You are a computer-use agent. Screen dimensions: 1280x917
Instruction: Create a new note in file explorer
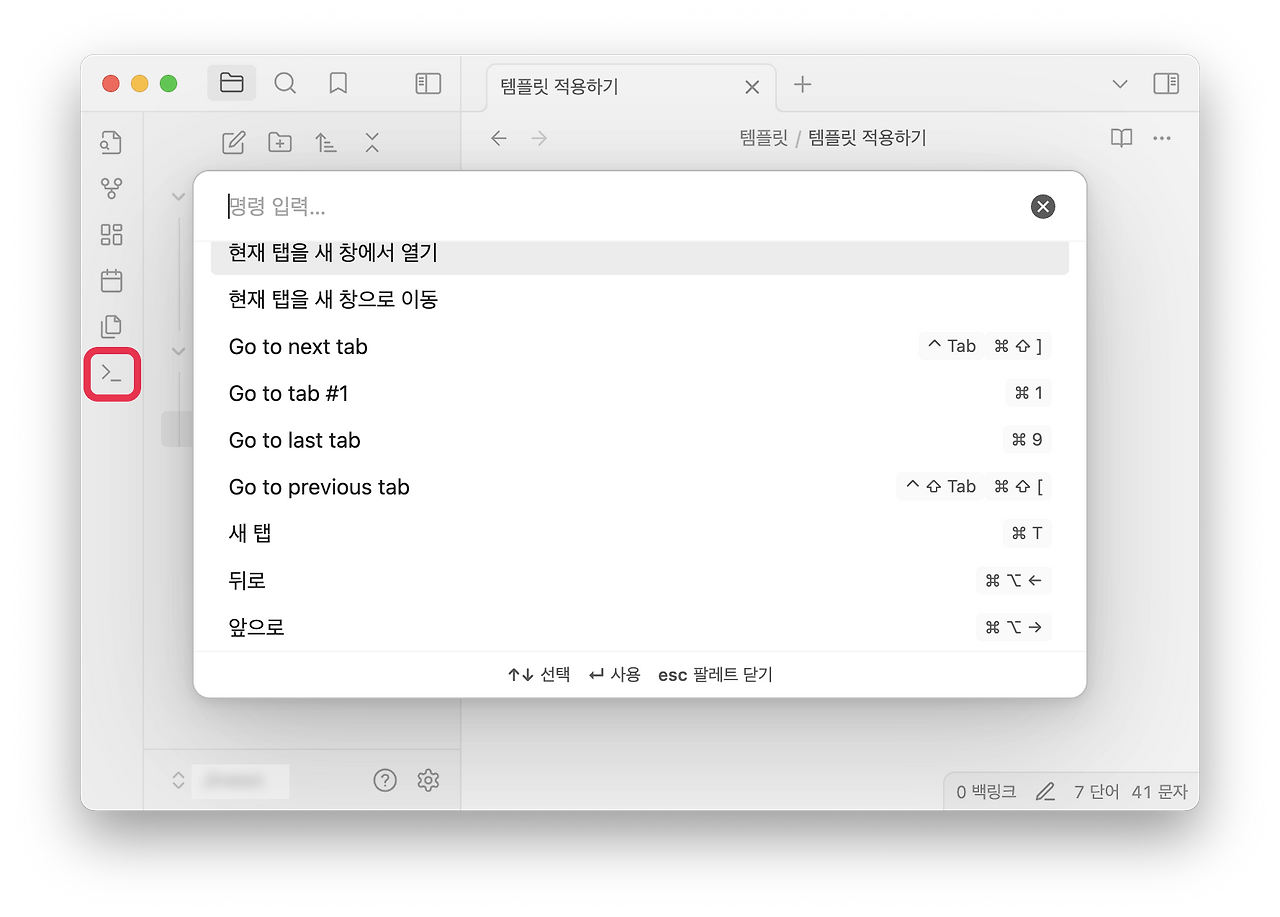pyautogui.click(x=233, y=142)
